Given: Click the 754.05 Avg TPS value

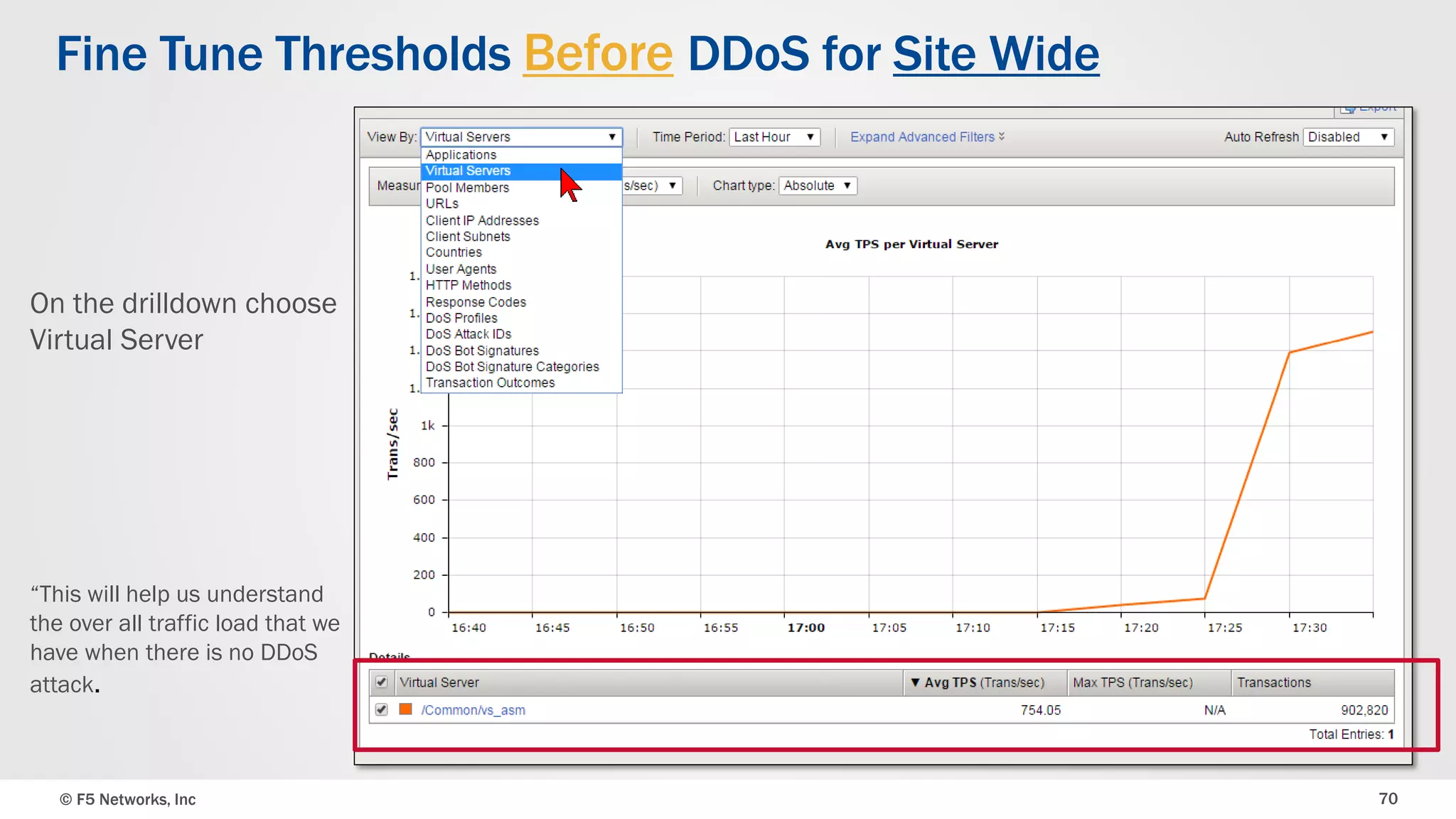Looking at the screenshot, I should tap(1041, 710).
